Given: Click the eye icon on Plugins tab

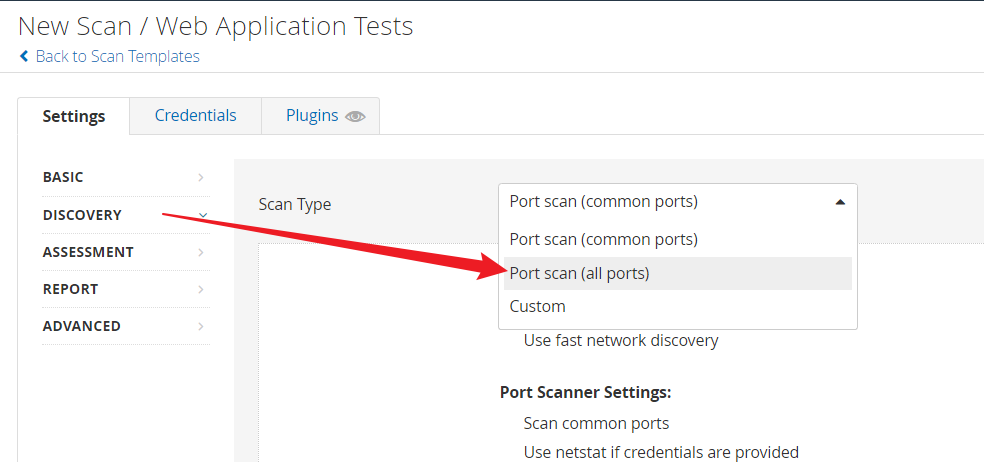Looking at the screenshot, I should (x=355, y=116).
